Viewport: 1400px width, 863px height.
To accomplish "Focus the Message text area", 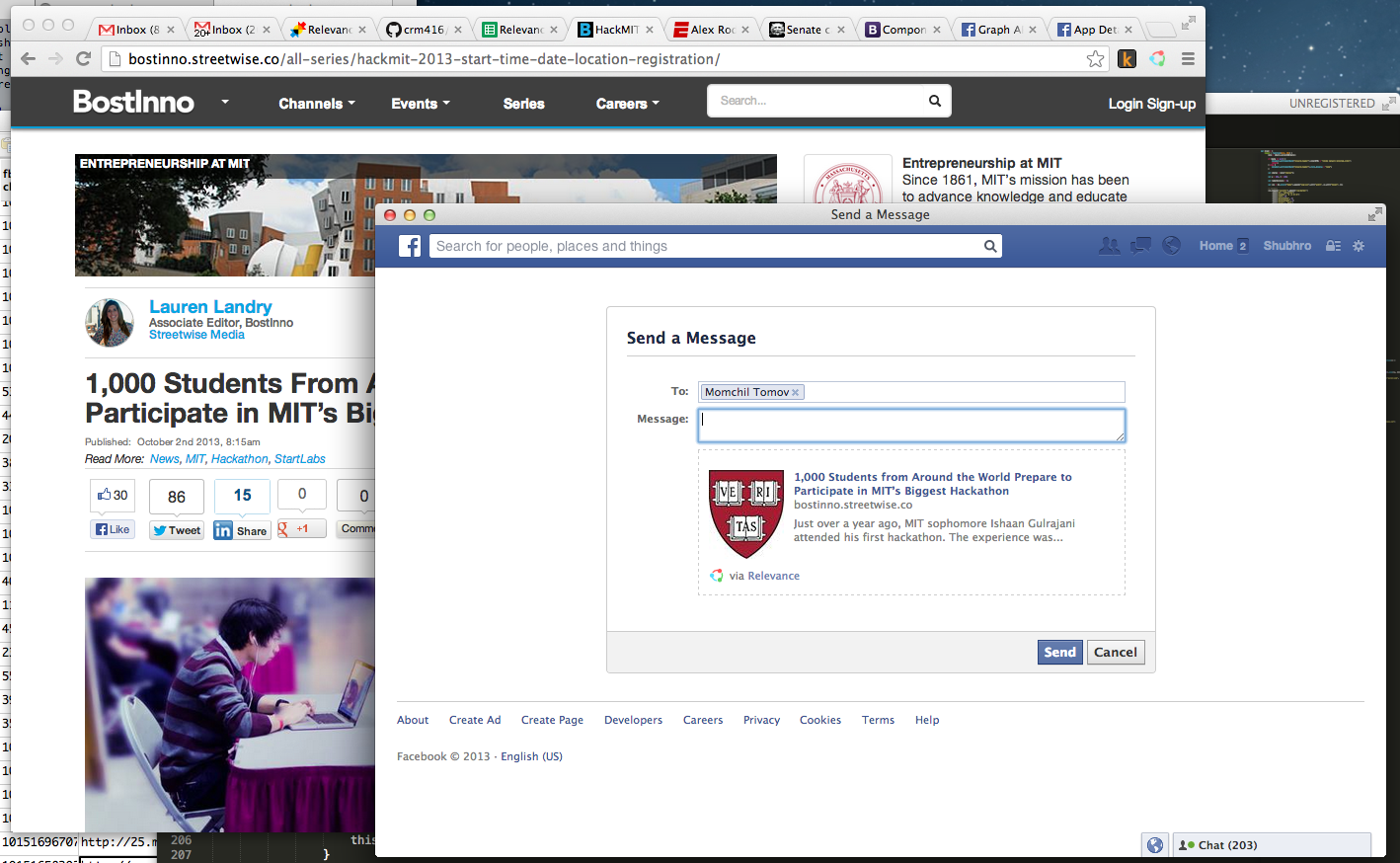I will point(911,426).
